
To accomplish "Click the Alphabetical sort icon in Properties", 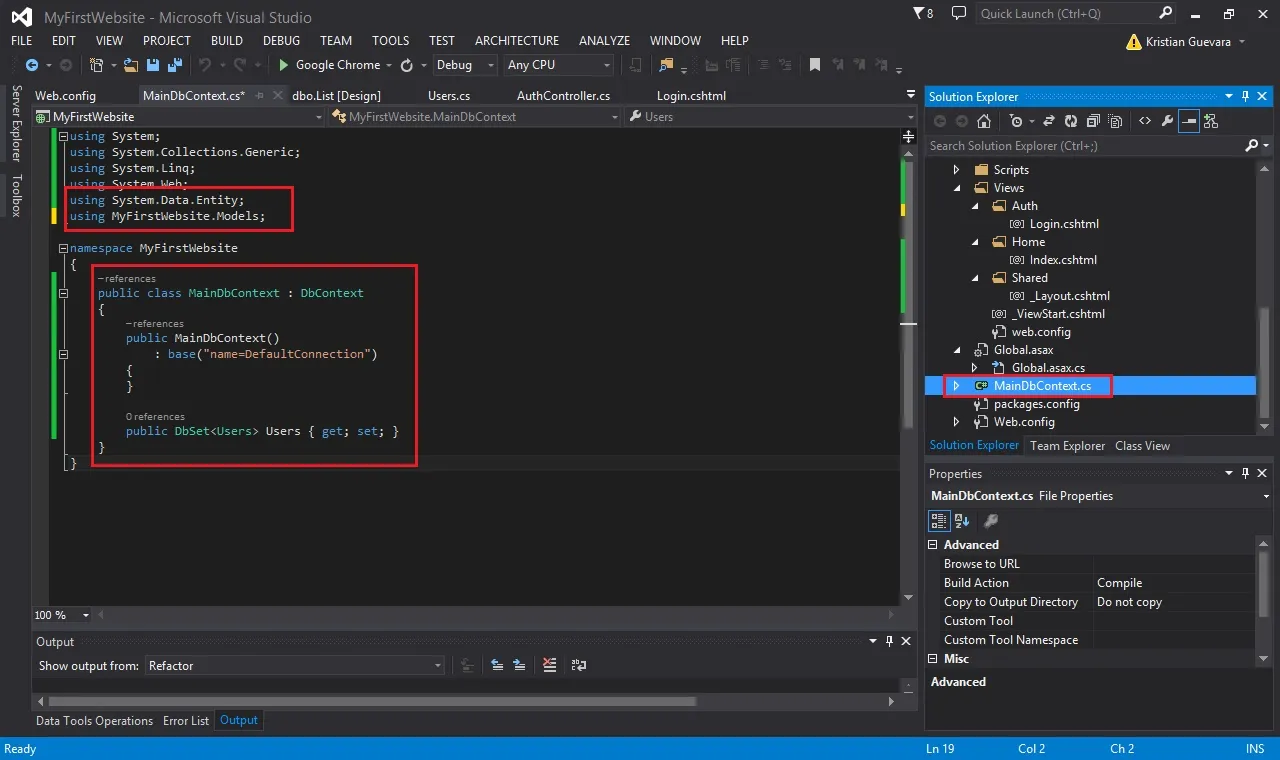I will click(x=962, y=520).
